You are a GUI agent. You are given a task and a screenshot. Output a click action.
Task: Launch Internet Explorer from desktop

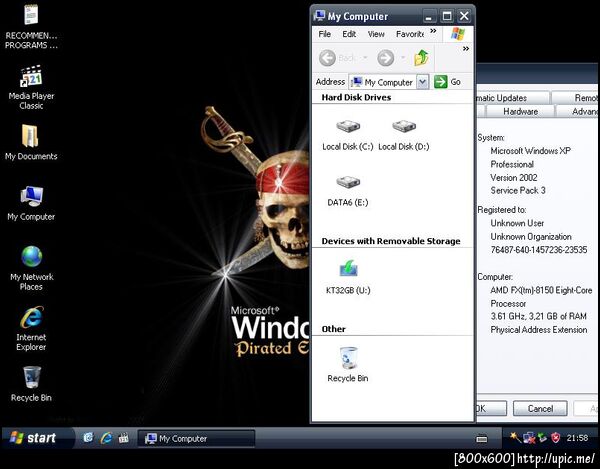31,329
